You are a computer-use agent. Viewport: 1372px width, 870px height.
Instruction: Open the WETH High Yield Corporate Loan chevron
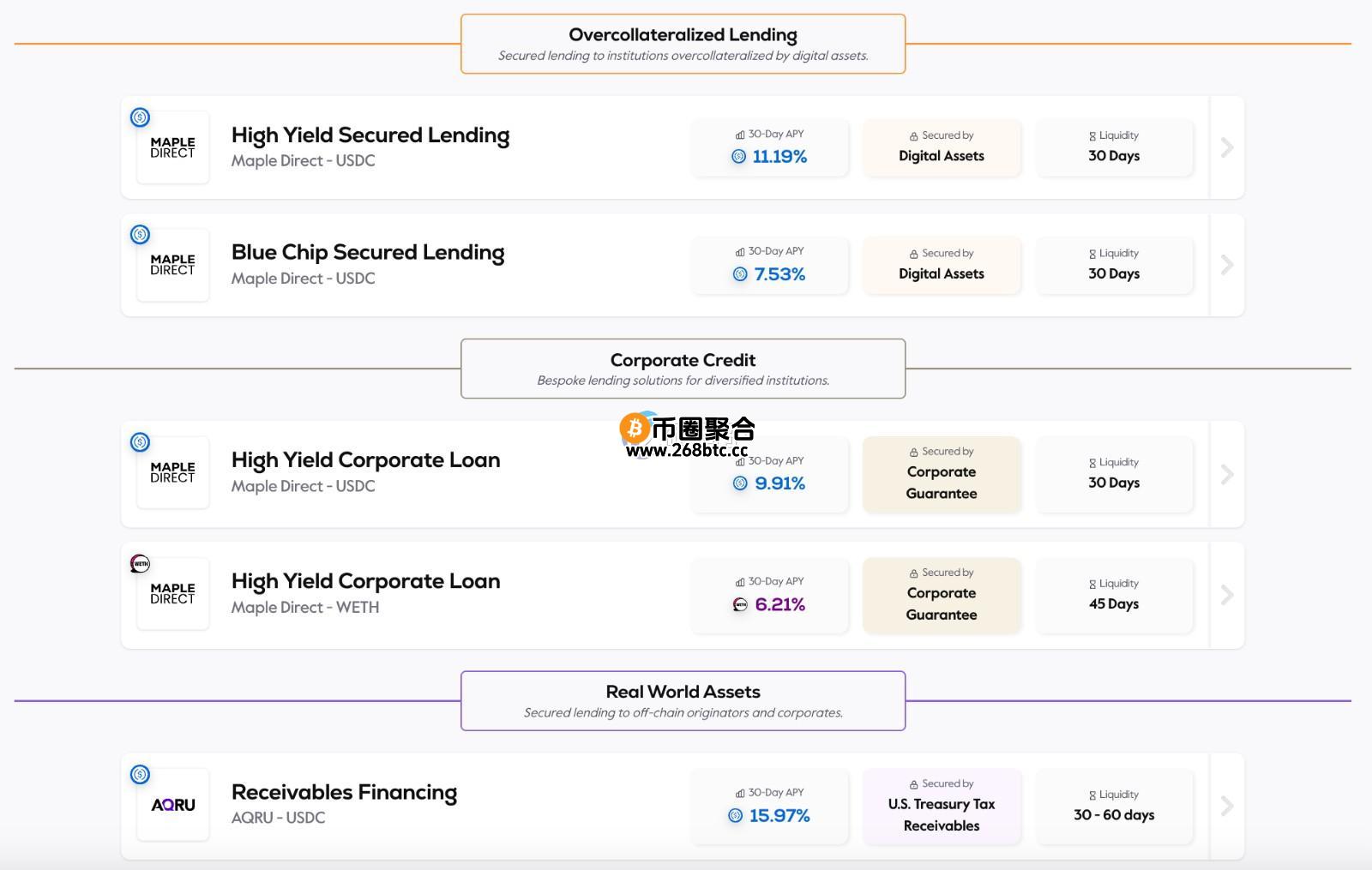tap(1227, 595)
